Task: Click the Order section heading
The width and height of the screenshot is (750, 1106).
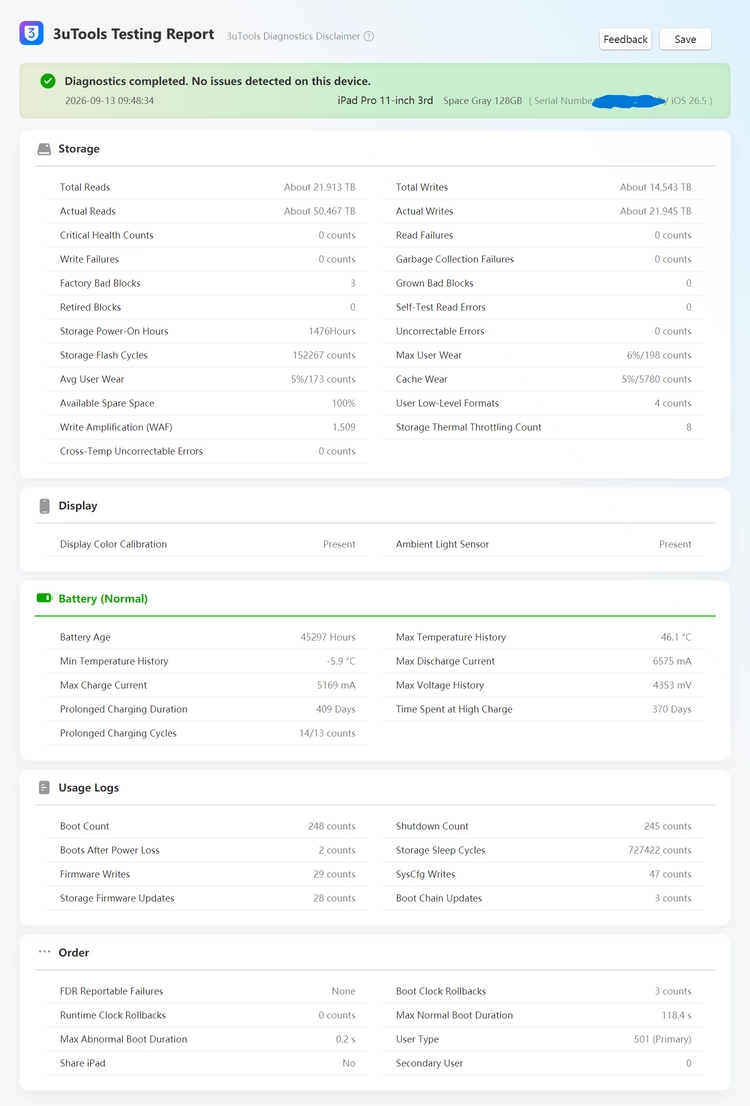Action: 74,952
